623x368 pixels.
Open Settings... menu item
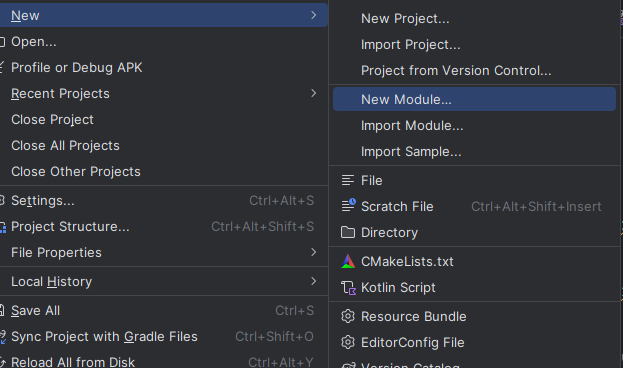click(163, 201)
